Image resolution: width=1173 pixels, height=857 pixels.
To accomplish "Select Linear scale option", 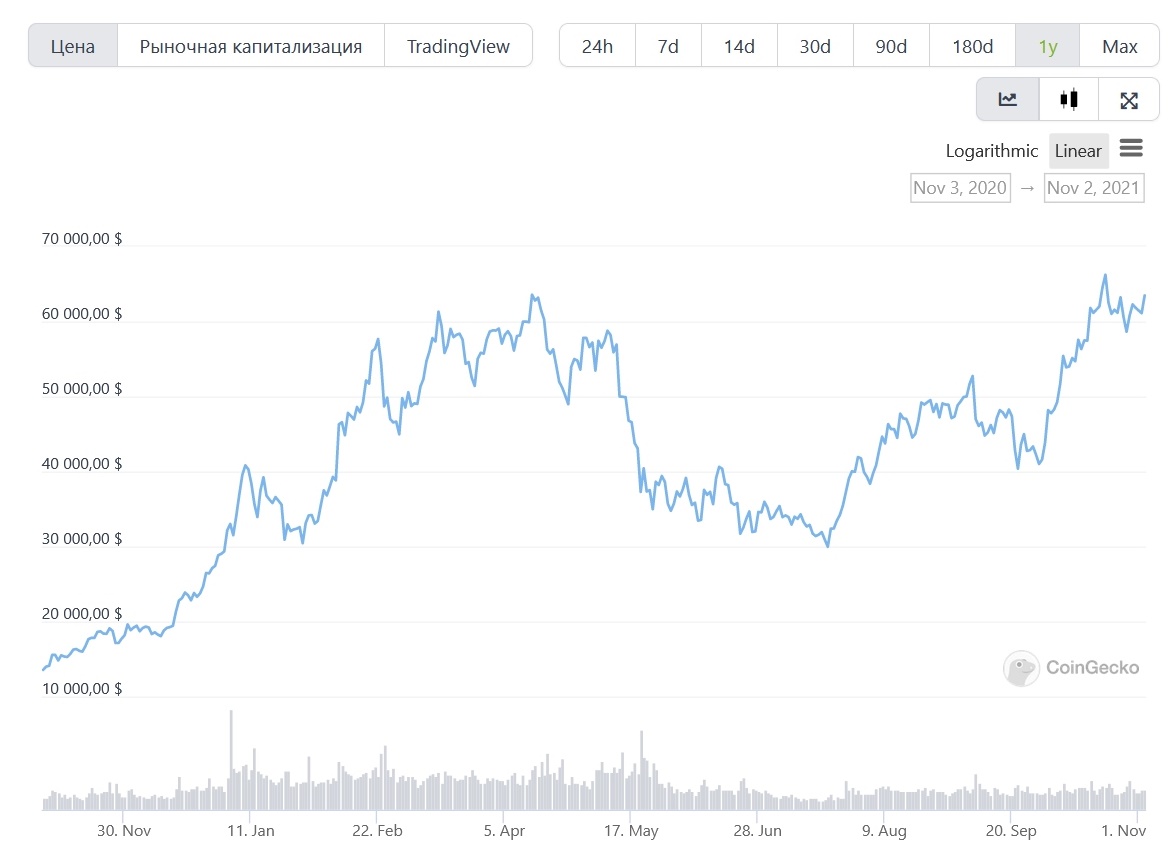I will point(1078,151).
